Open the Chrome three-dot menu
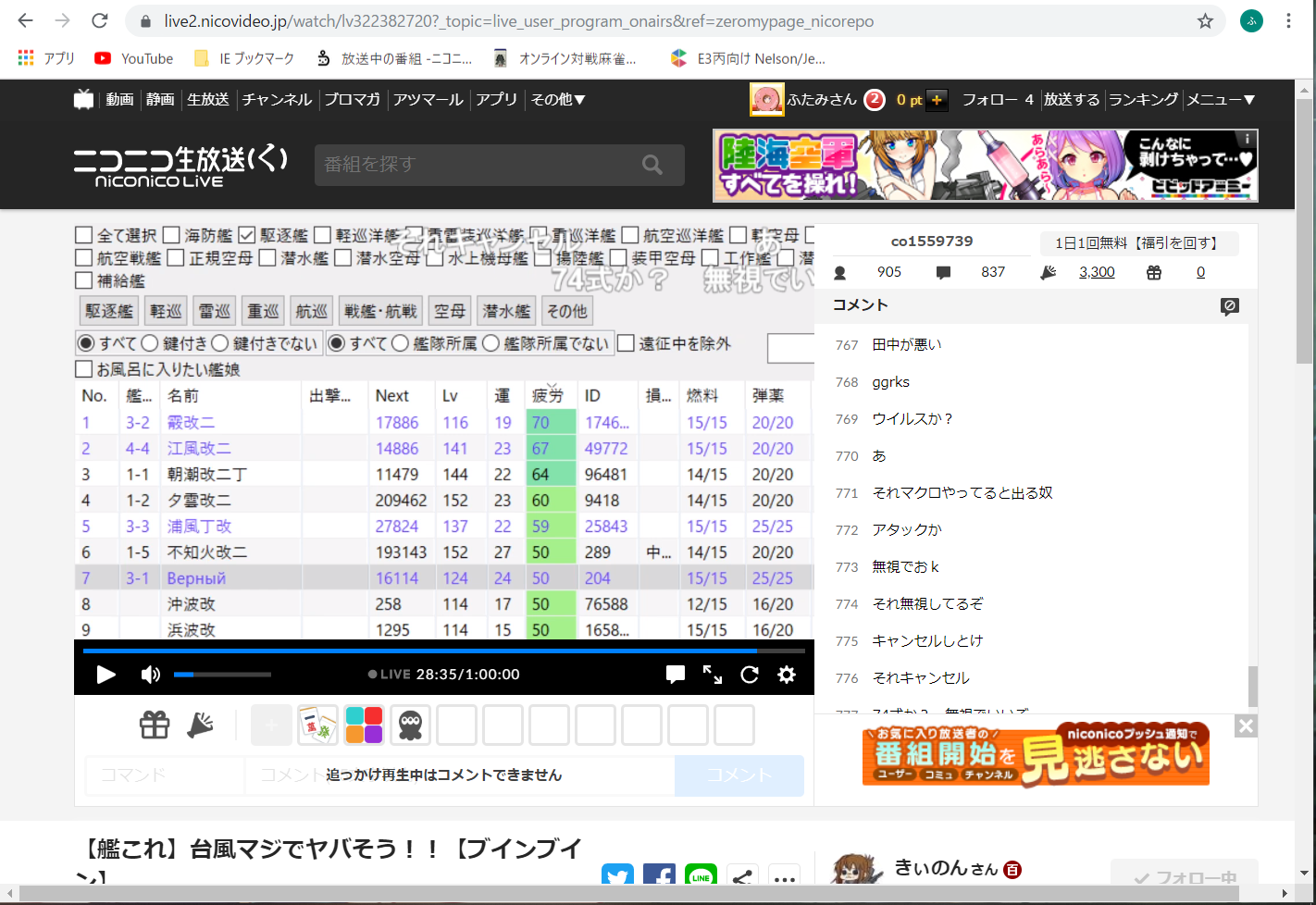The width and height of the screenshot is (1316, 905). [1288, 20]
